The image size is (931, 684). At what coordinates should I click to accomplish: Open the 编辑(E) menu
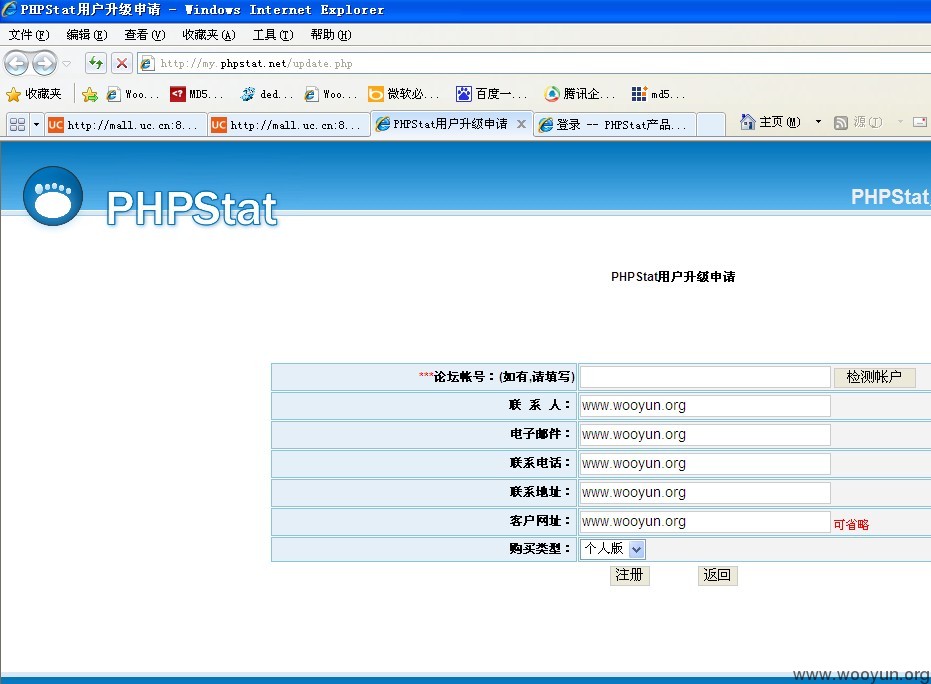click(x=87, y=34)
